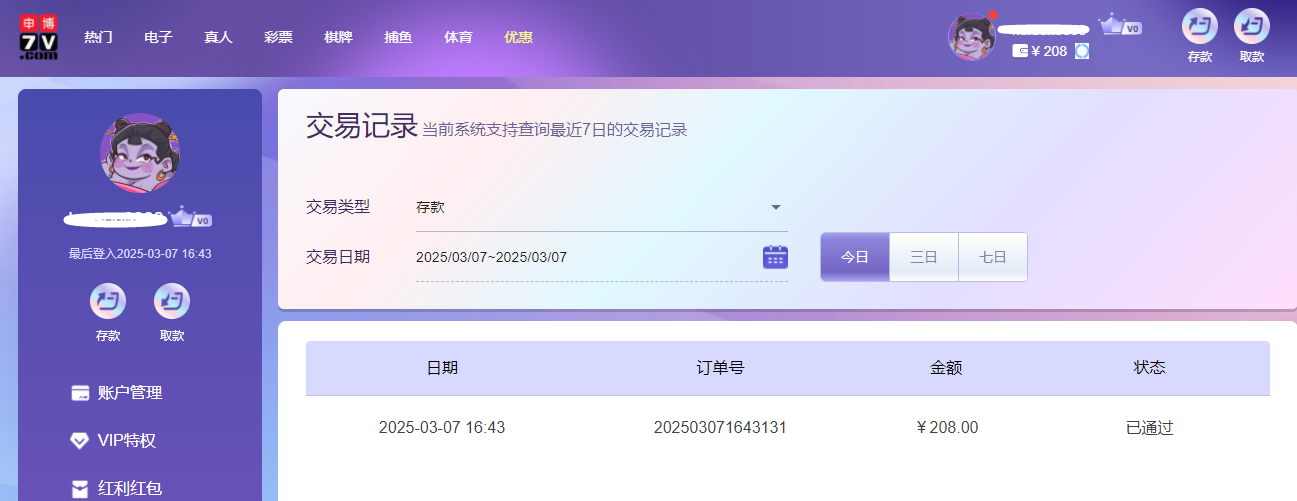Expand the 交易类型 dropdown arrow
The image size is (1297, 501).
coord(775,208)
